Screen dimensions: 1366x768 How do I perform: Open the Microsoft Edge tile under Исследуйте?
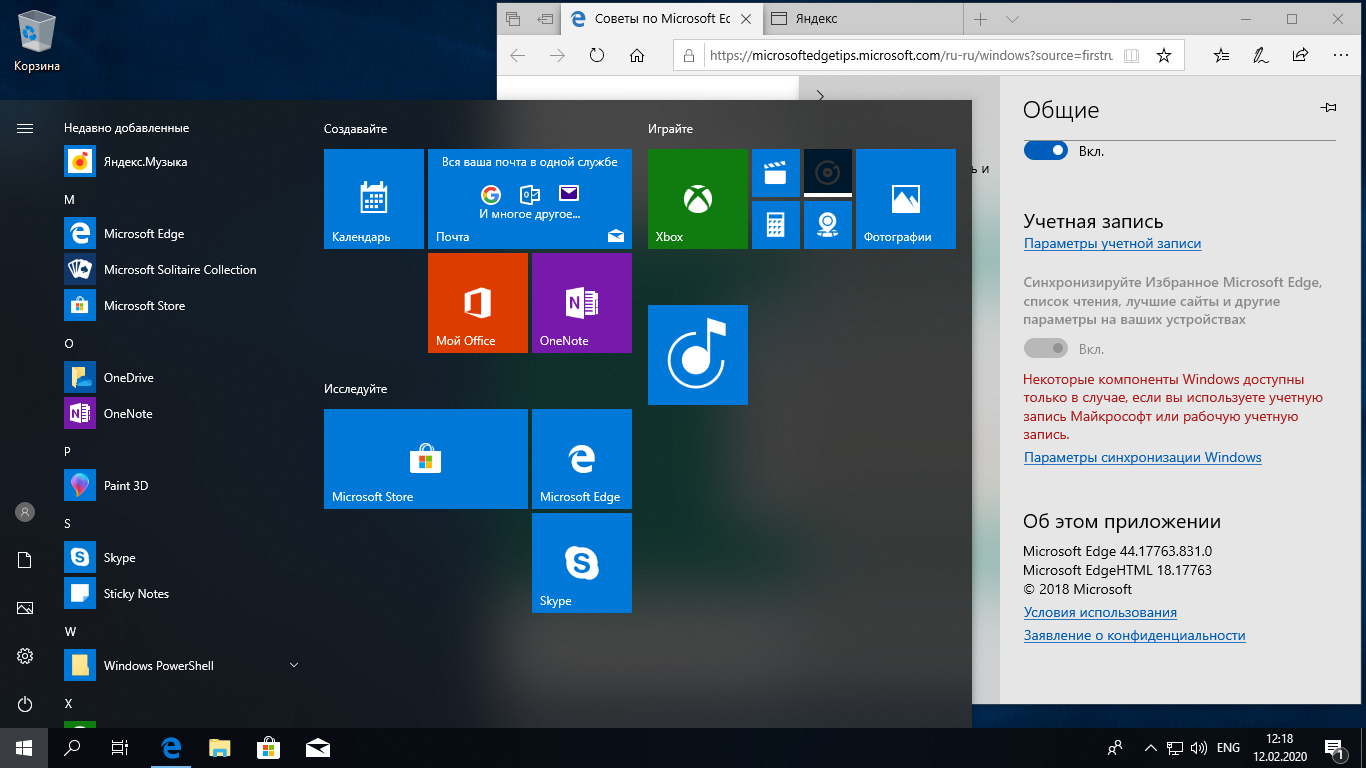click(582, 459)
